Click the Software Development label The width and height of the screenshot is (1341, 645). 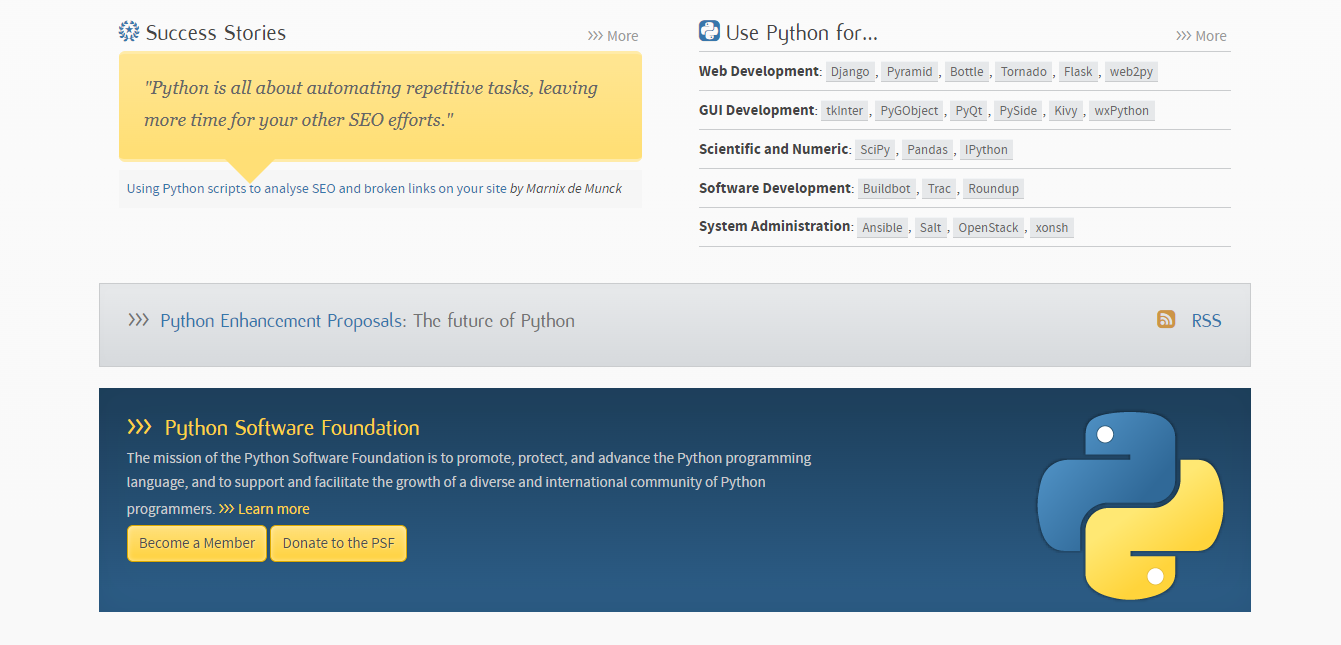pyautogui.click(x=775, y=188)
